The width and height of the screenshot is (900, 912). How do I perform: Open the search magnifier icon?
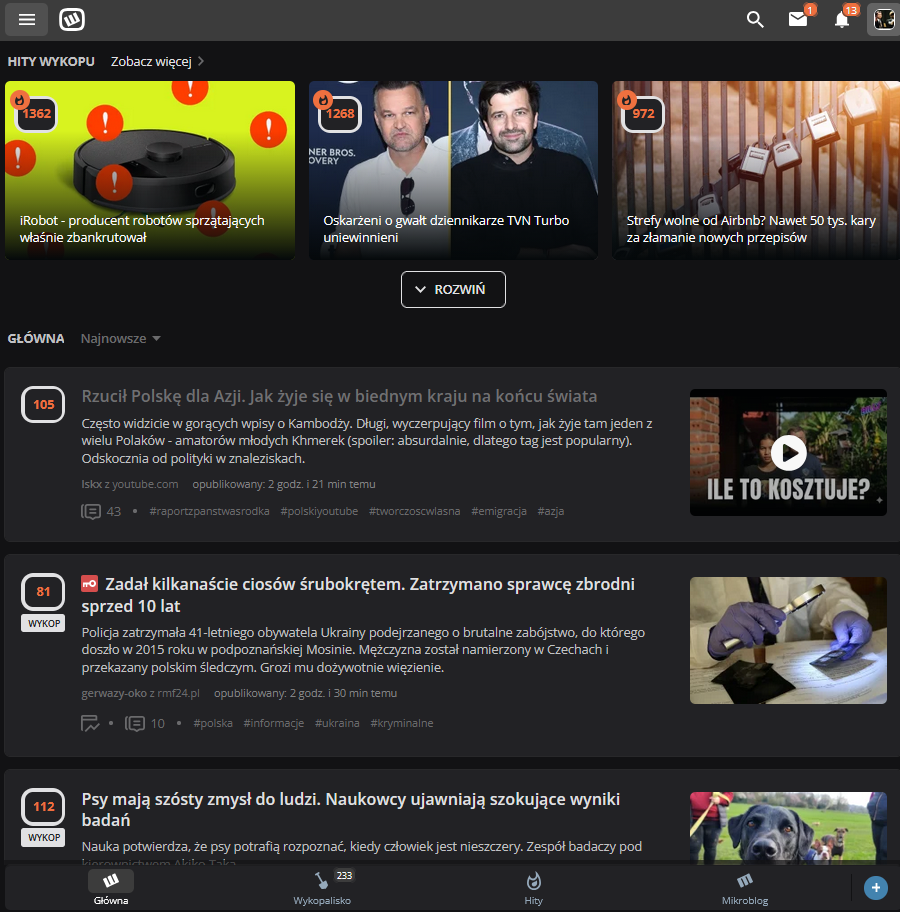[x=755, y=19]
